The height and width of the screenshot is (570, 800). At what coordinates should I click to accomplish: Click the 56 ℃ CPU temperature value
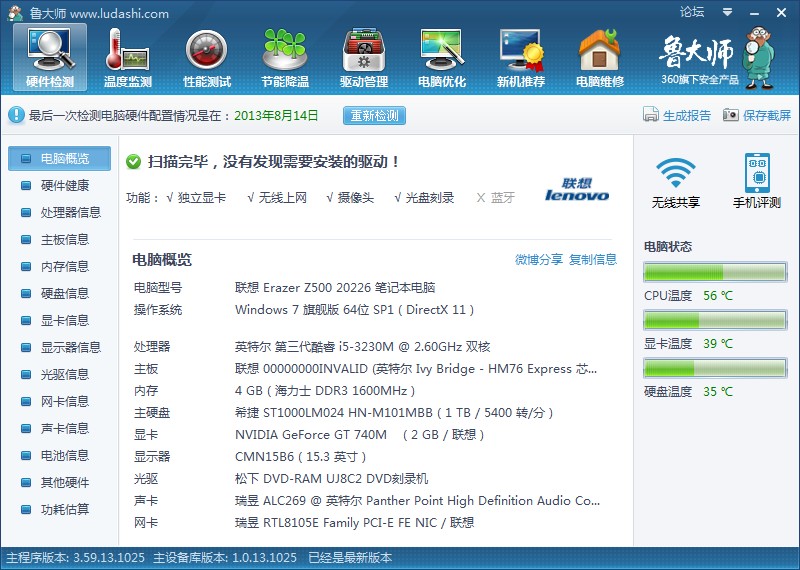718,295
